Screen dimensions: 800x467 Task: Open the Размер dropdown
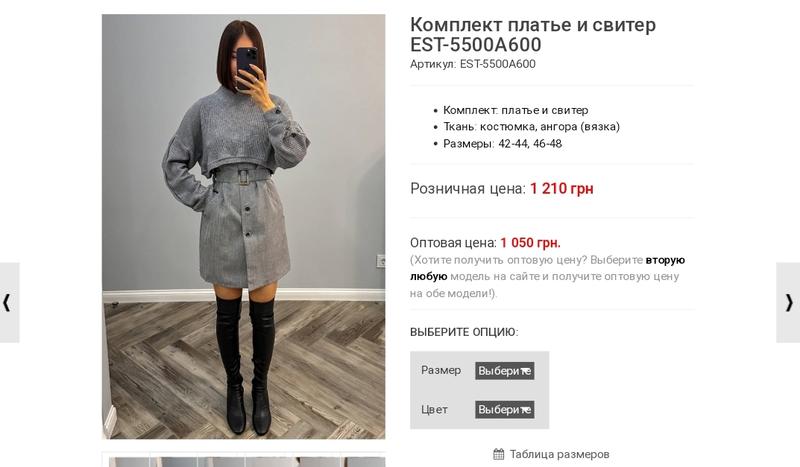(505, 371)
